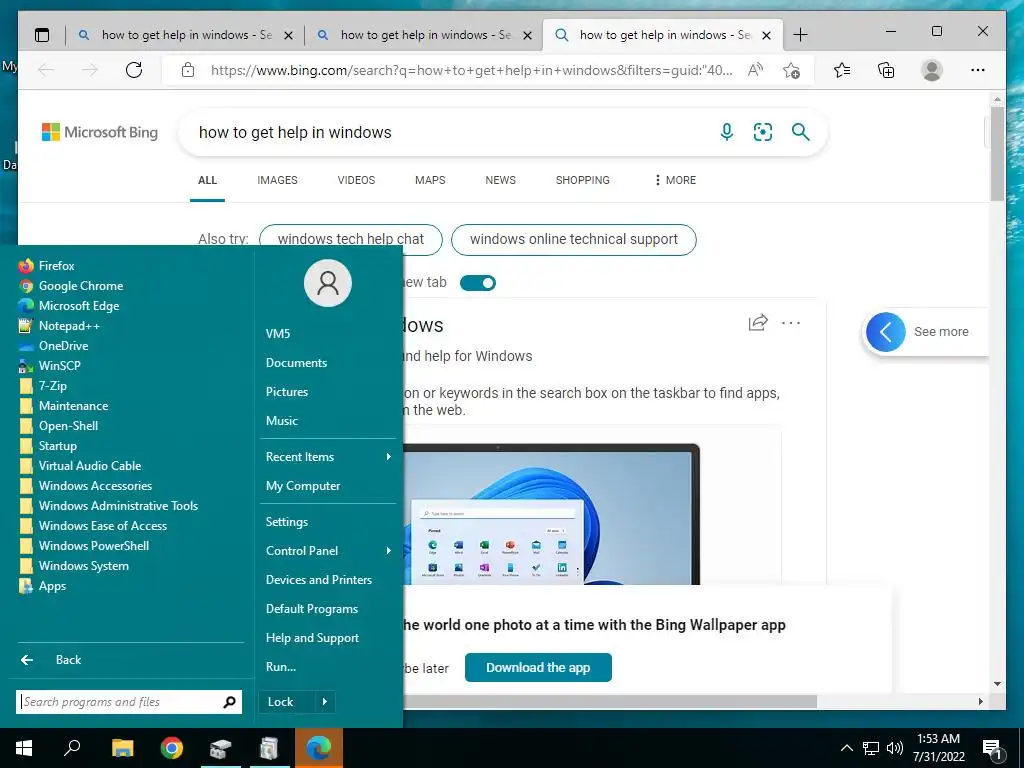
Task: Open Bing visual search camera icon
Action: (763, 132)
